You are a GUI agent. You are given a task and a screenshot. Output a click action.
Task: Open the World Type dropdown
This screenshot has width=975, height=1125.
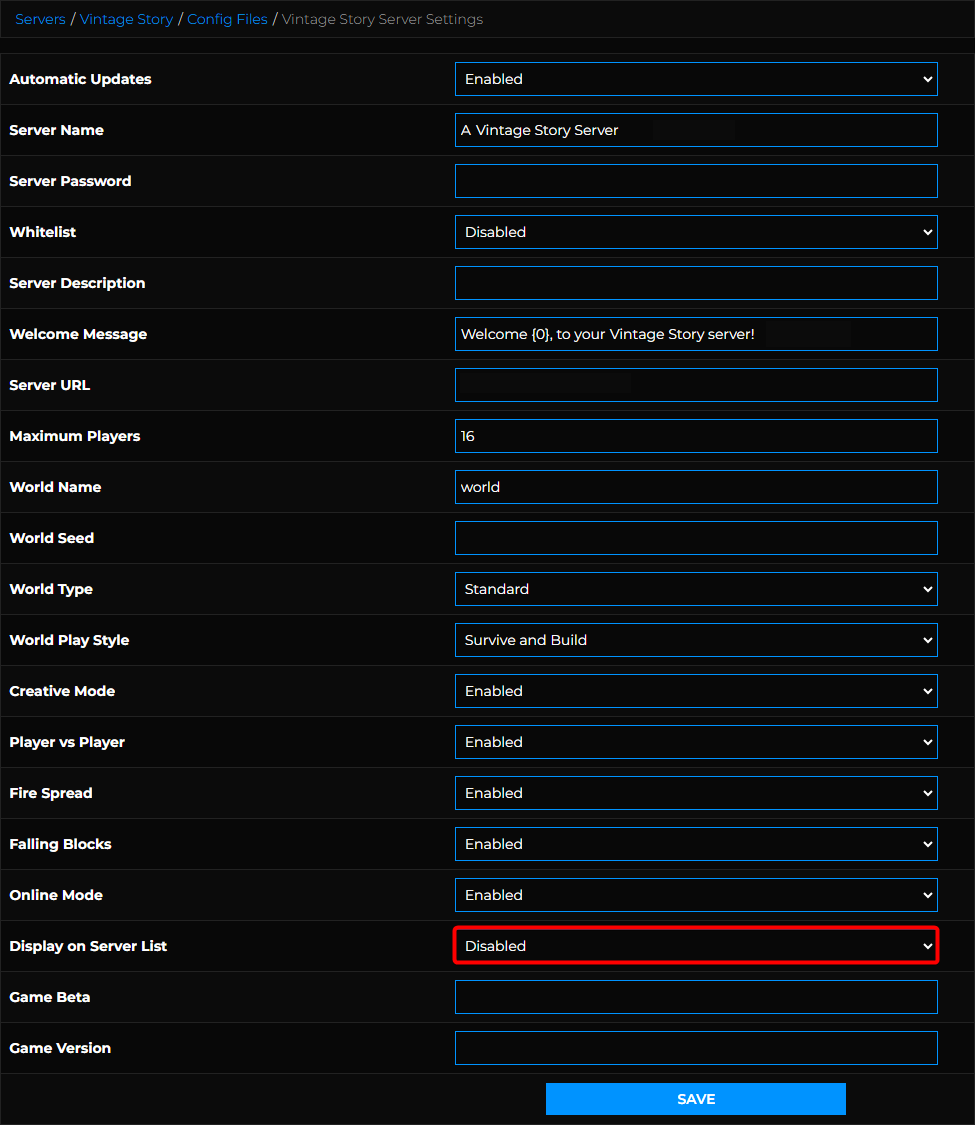[x=695, y=589]
